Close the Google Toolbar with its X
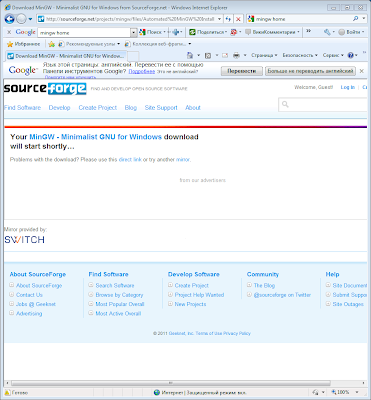This screenshot has height=400, width=371. point(9,32)
